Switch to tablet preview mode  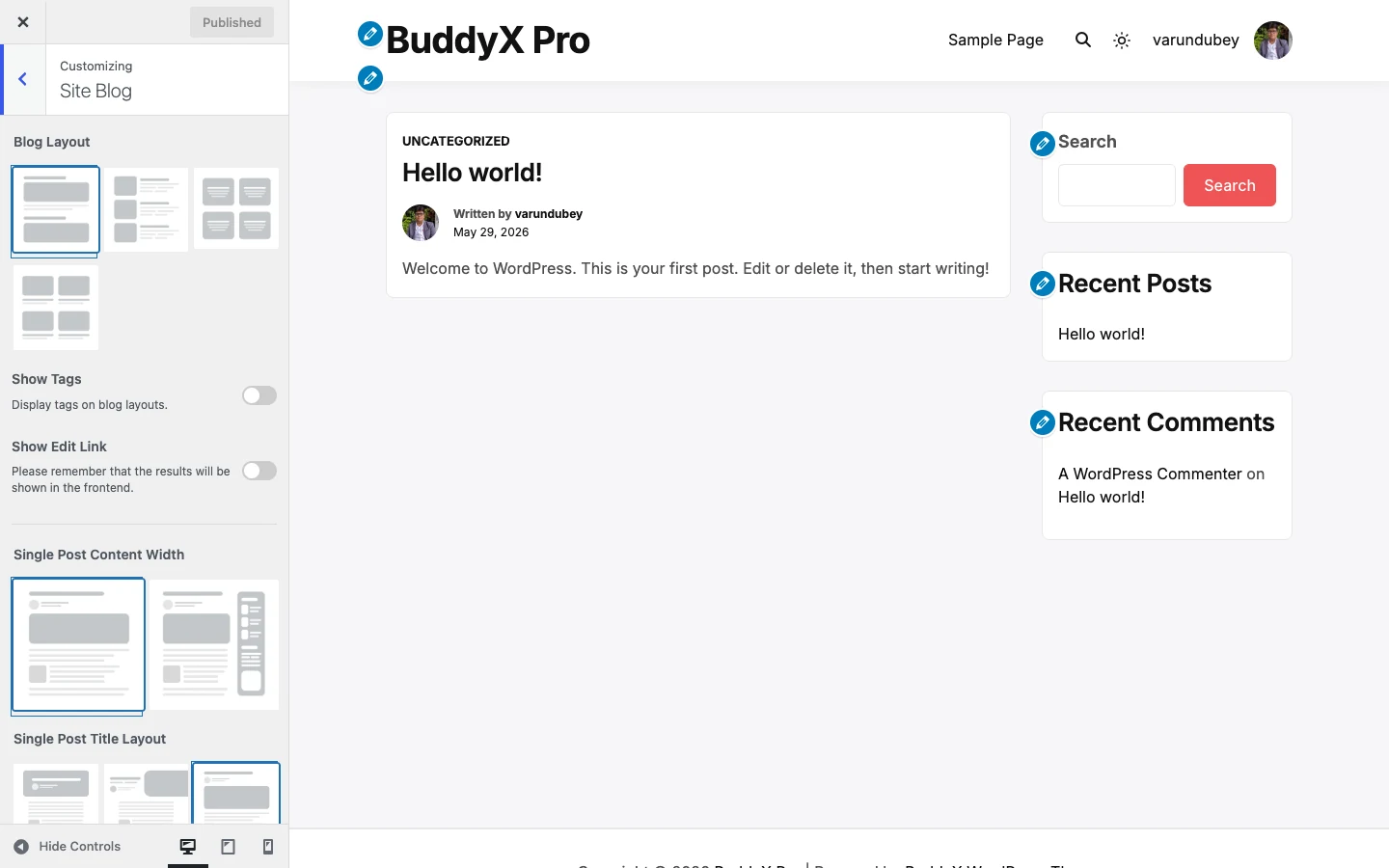pyautogui.click(x=229, y=847)
